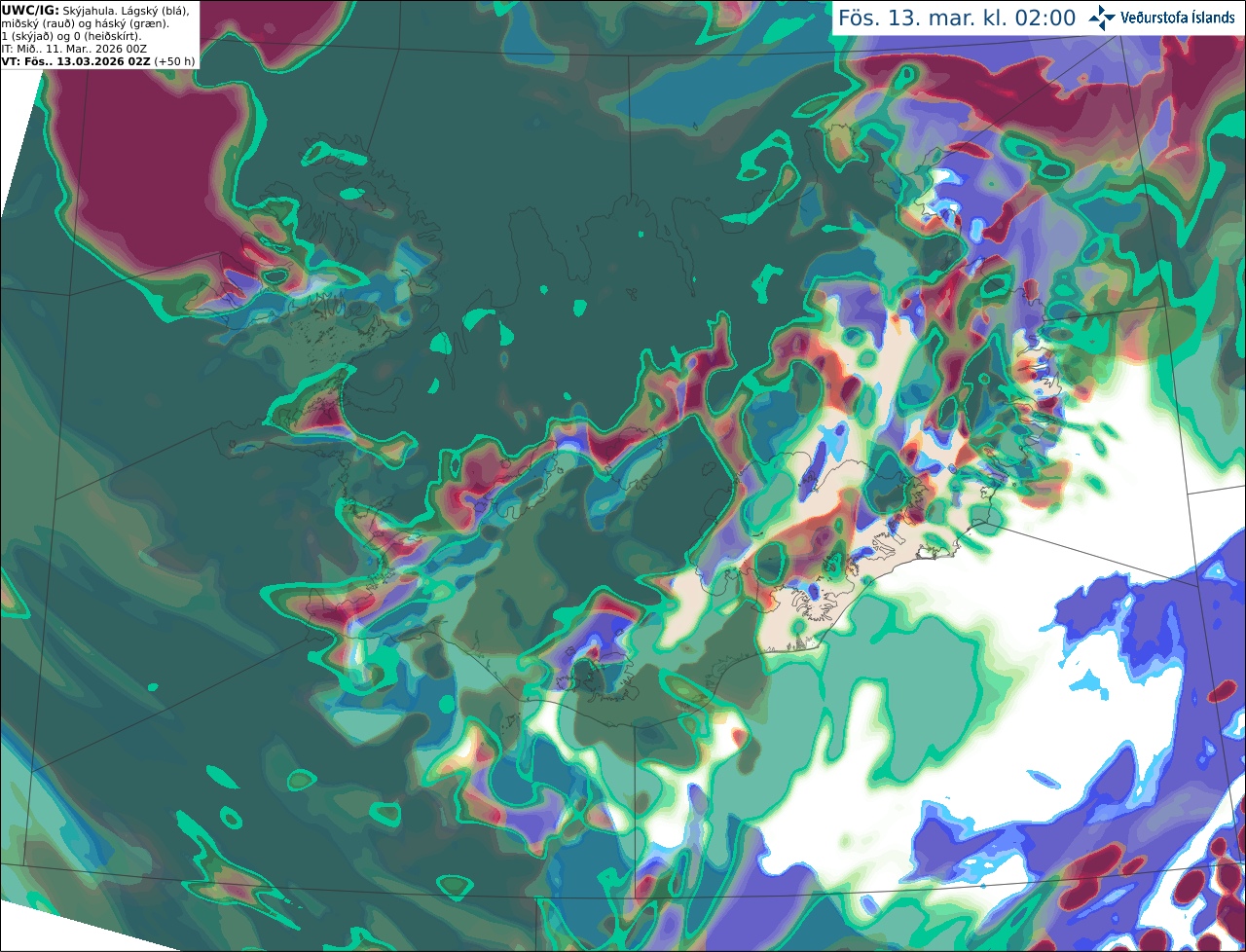Viewport: 1246px width, 952px height.
Task: Click the Veðurstofa Íslands star logo icon
Action: [x=1102, y=18]
